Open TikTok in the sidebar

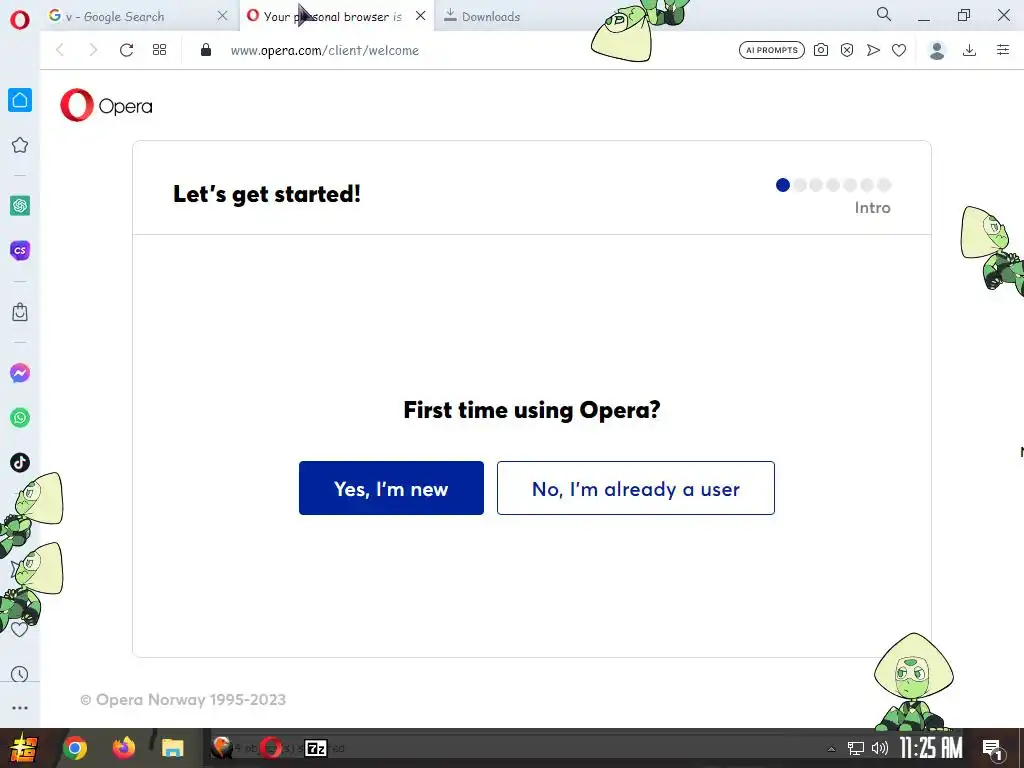pos(20,462)
